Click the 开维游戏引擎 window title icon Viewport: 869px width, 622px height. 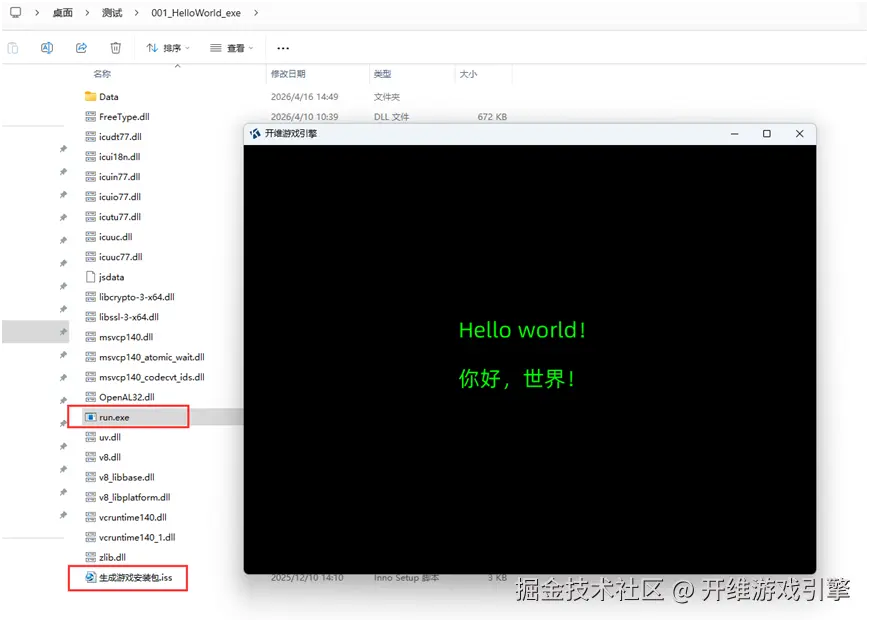tap(255, 134)
